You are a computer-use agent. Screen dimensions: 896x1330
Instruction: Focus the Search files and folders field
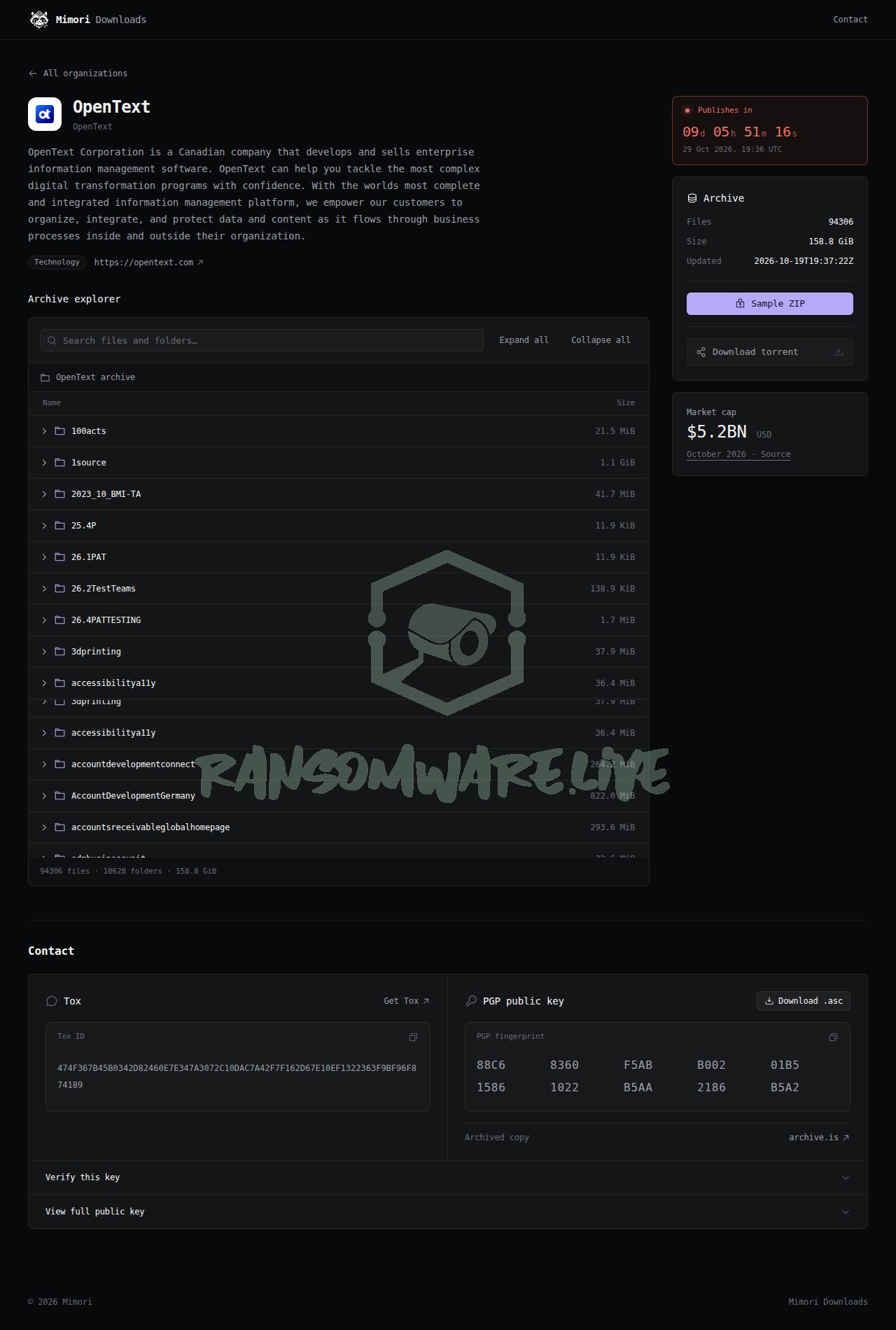[262, 340]
